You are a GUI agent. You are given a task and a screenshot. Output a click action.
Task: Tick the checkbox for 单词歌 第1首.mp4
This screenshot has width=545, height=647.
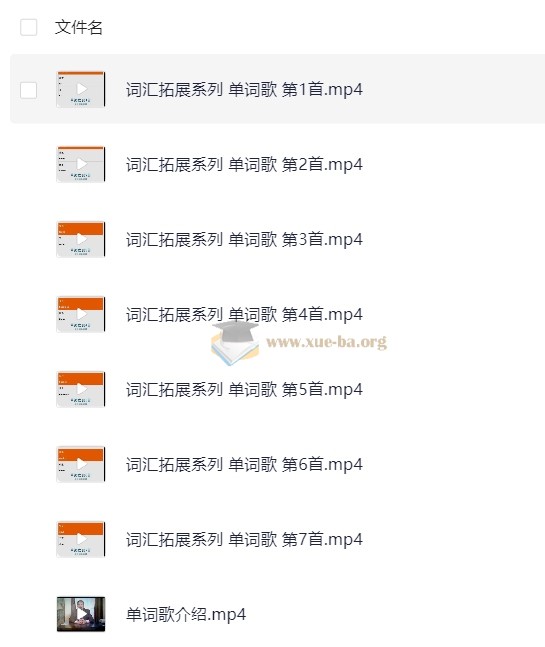(28, 90)
